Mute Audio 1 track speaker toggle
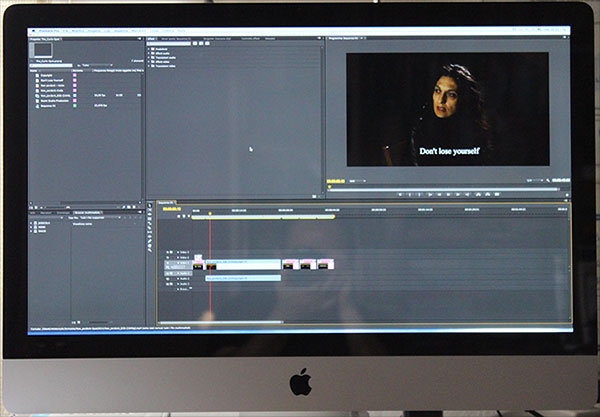 click(168, 274)
